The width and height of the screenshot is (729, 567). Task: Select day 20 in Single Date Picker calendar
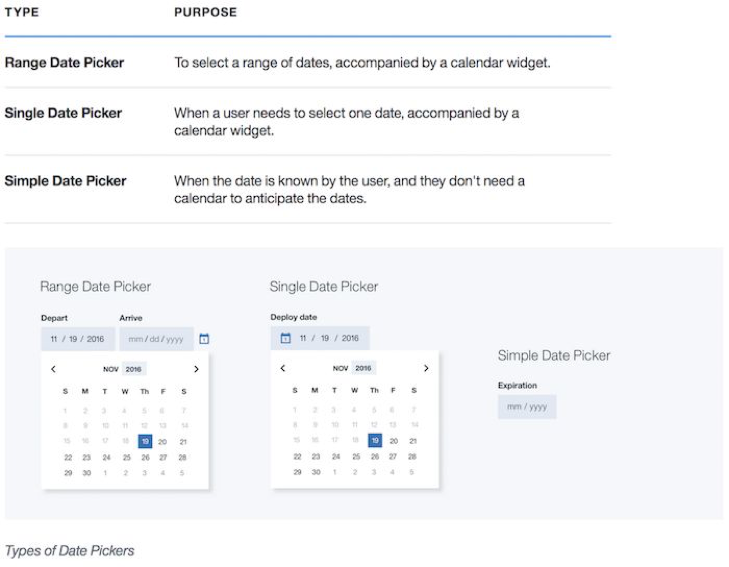(394, 441)
